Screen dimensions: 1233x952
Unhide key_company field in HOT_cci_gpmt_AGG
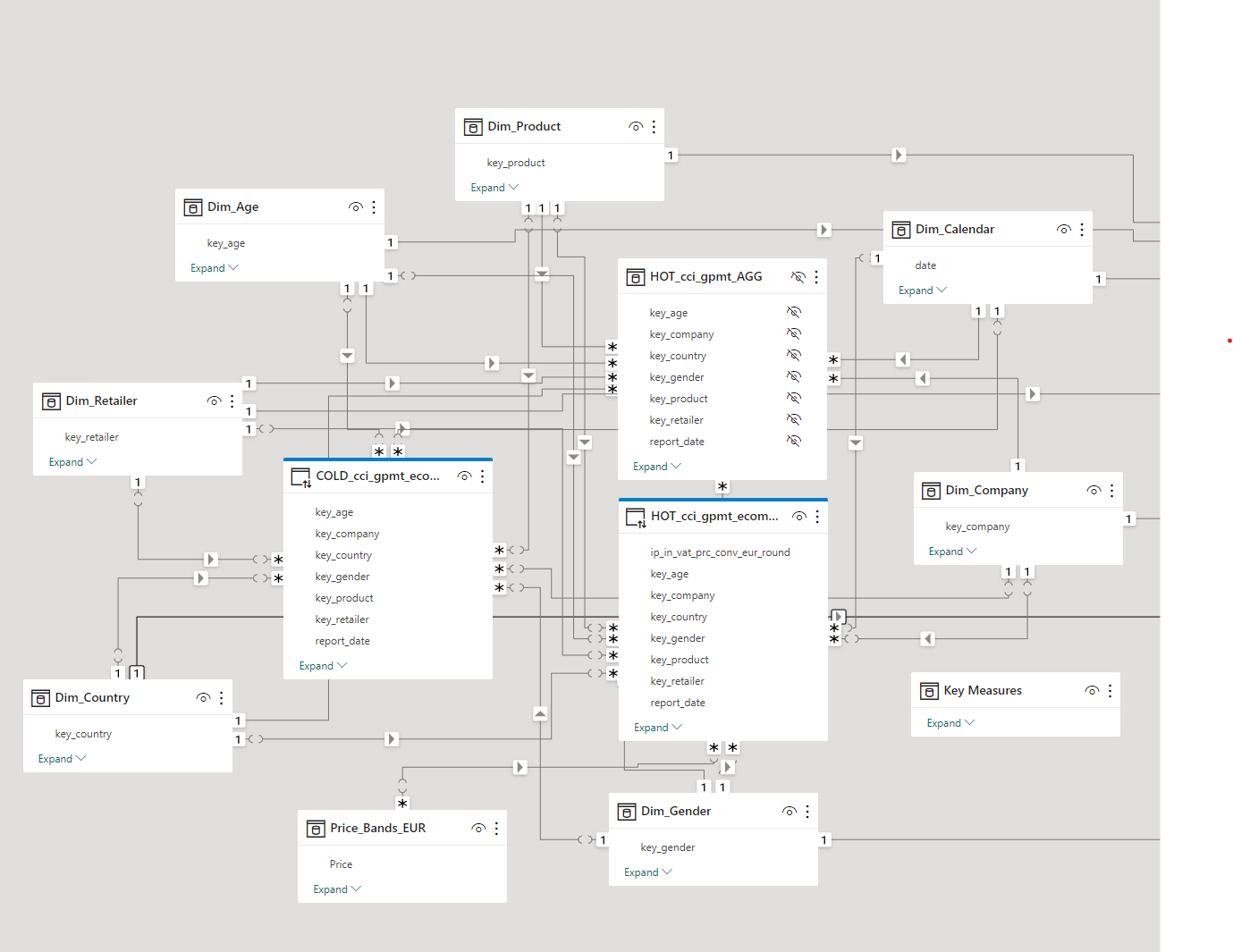[794, 333]
